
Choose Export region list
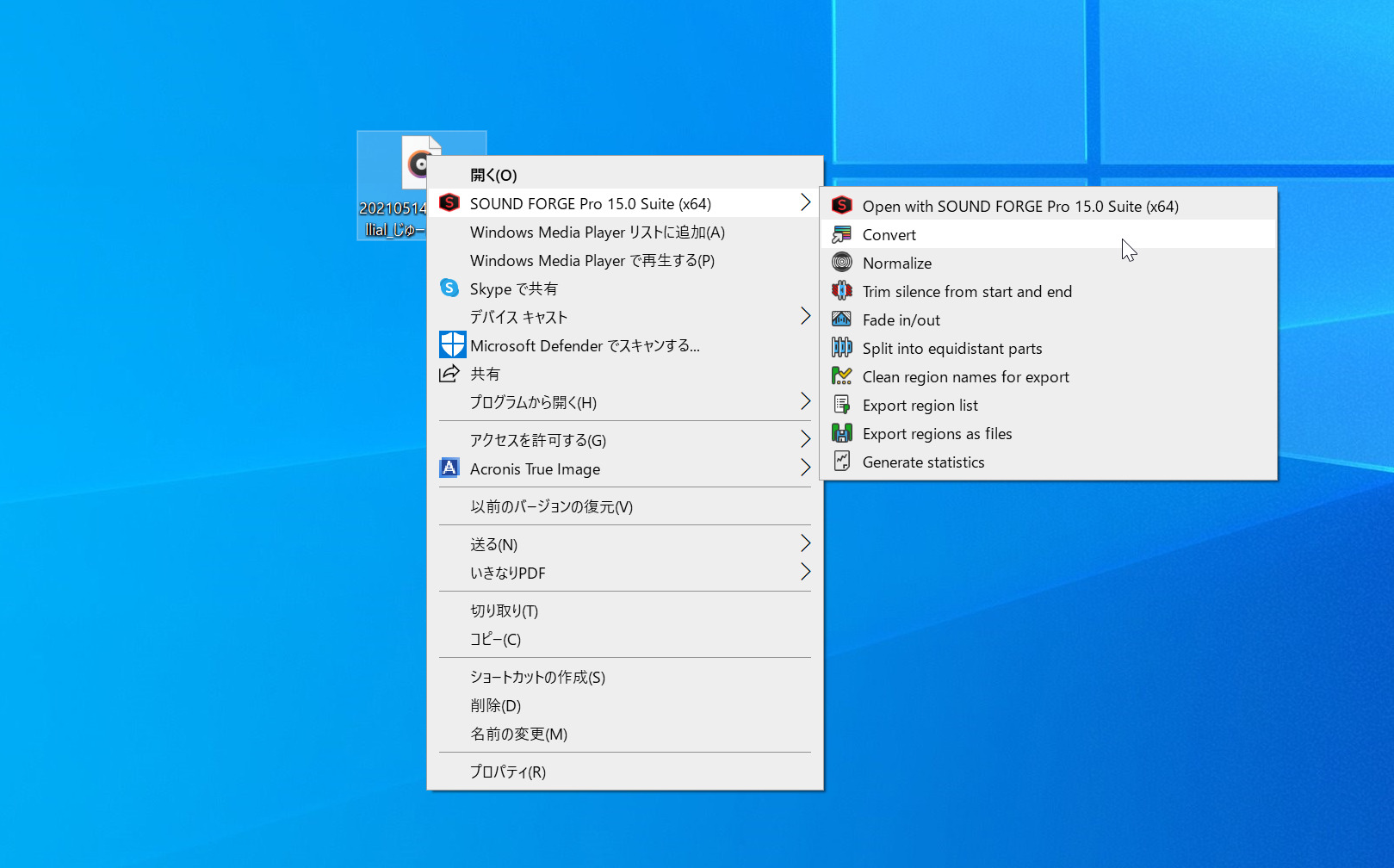tap(1049, 405)
